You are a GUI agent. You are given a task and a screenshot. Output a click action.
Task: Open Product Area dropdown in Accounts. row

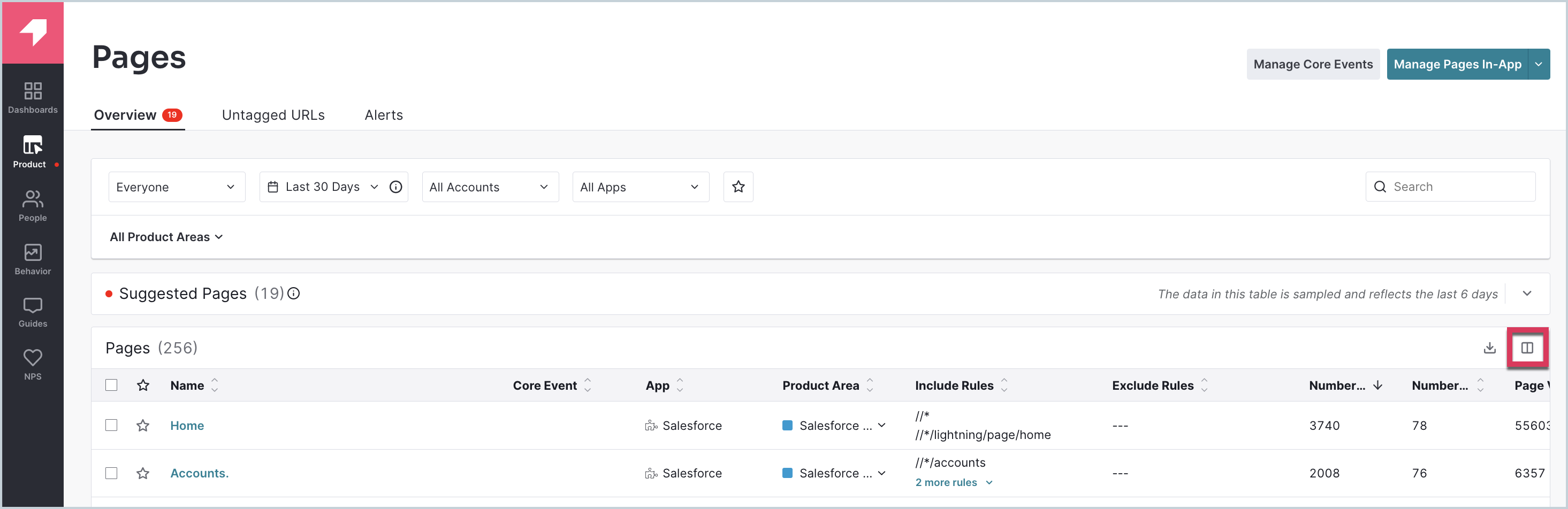pyautogui.click(x=882, y=473)
